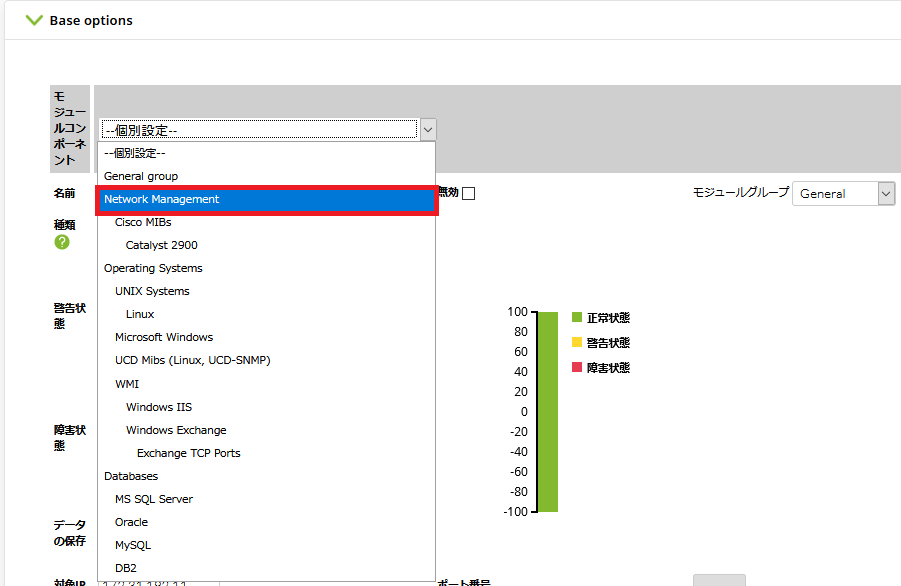Click the 警告状態 yellow legend swatch

point(577,342)
